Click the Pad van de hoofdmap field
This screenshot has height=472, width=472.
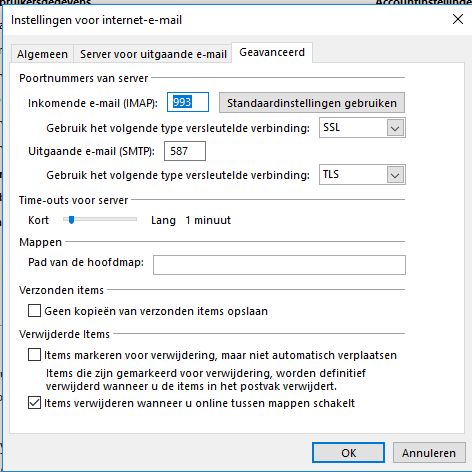click(x=279, y=265)
